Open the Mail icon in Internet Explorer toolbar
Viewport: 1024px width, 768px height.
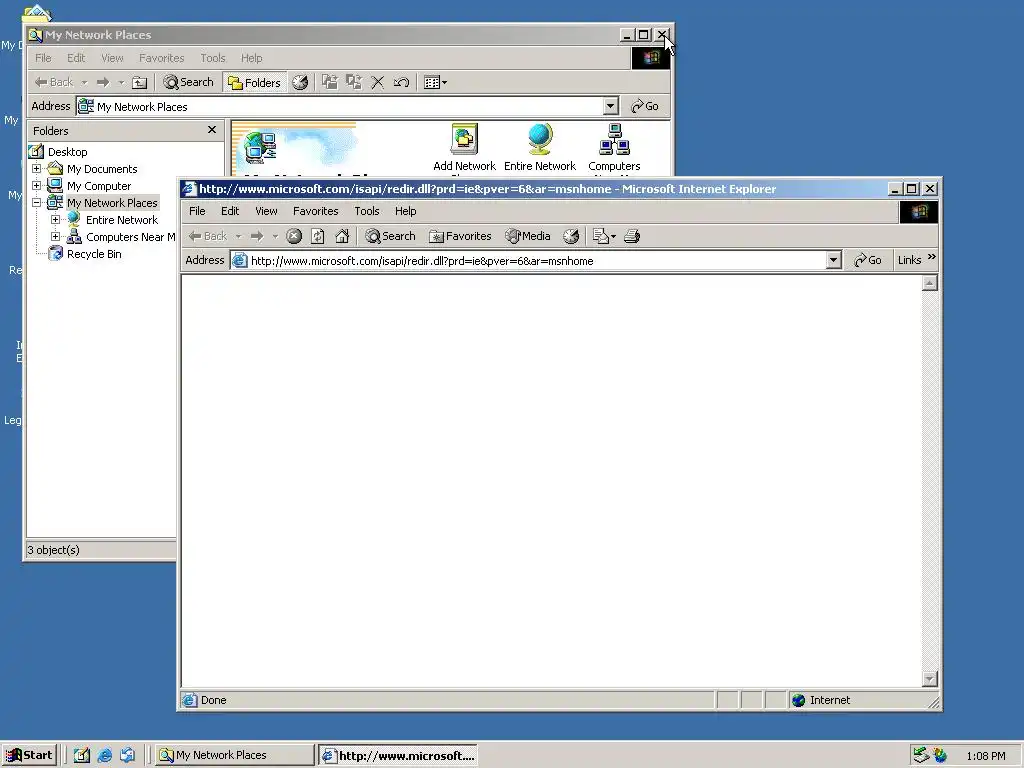pyautogui.click(x=601, y=236)
